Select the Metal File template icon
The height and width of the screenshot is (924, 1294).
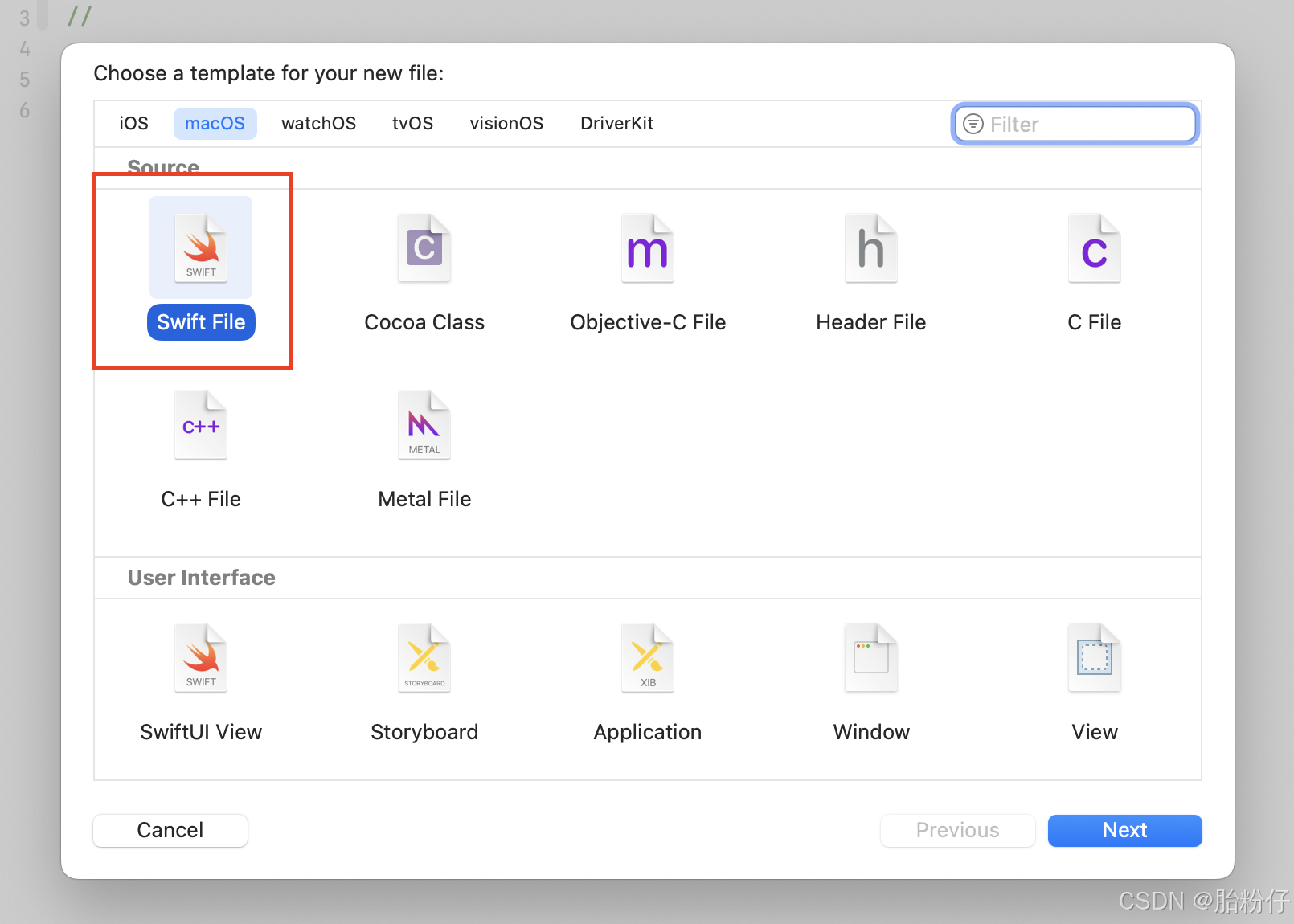424,424
